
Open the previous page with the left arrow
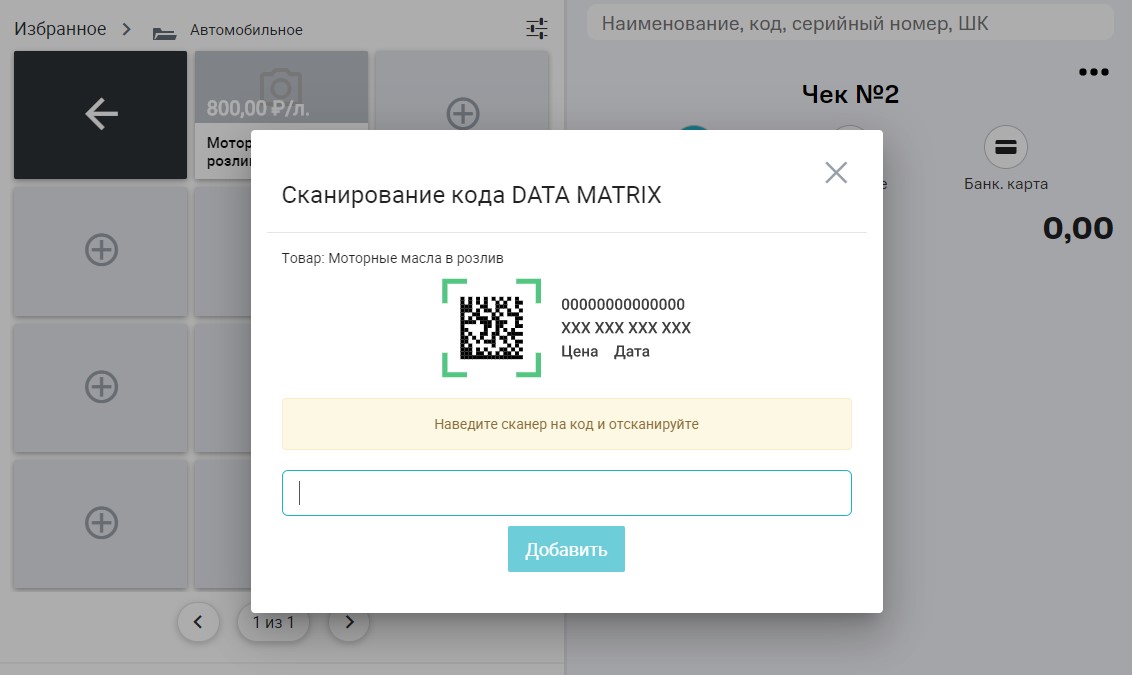click(198, 622)
